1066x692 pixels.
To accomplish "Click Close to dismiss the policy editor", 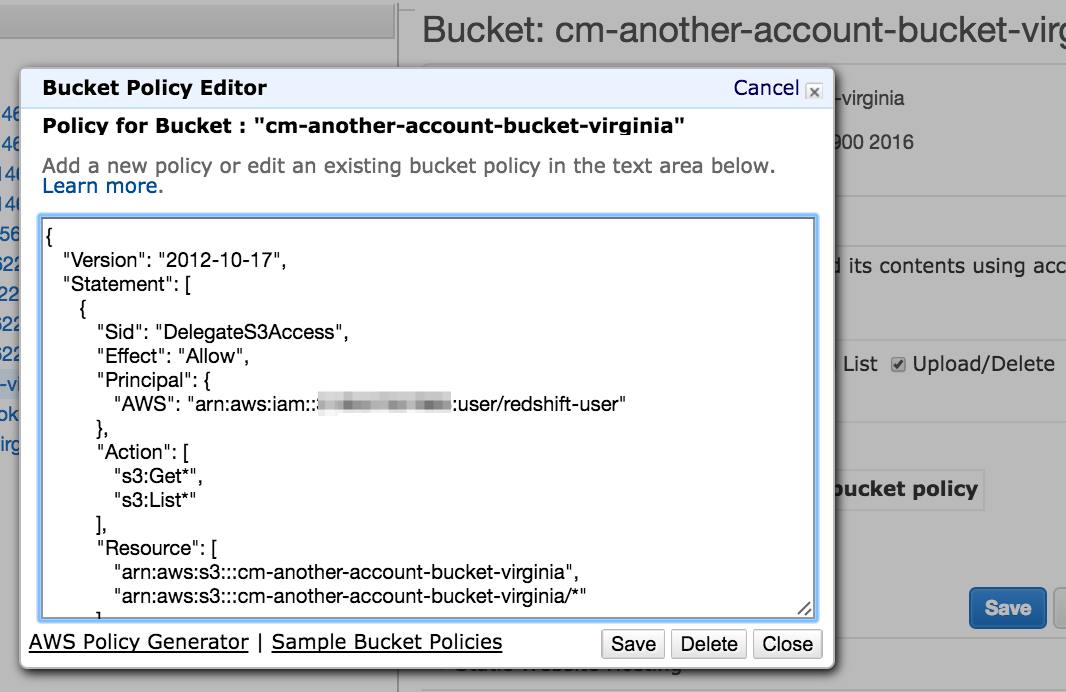I will (784, 643).
